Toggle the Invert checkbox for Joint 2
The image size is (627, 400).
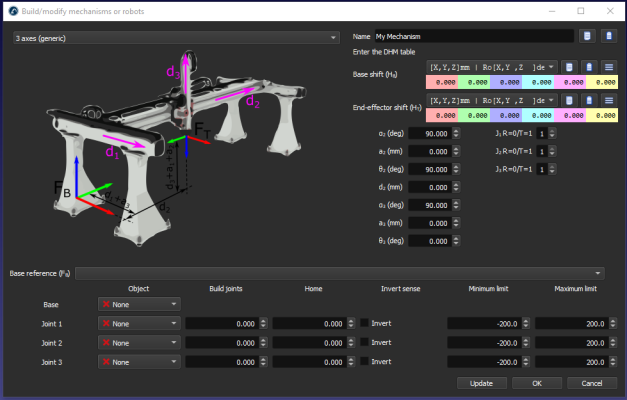tap(364, 342)
